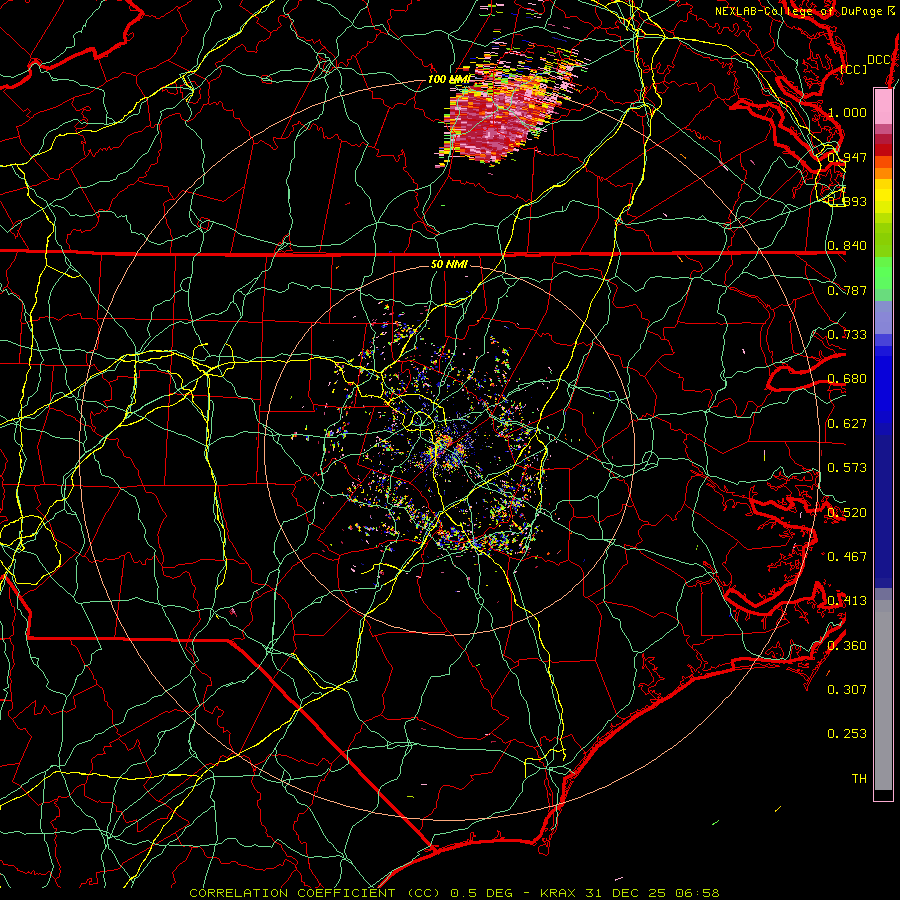
Task: Click the 31 DEC 25 date text
Action: 625,893
